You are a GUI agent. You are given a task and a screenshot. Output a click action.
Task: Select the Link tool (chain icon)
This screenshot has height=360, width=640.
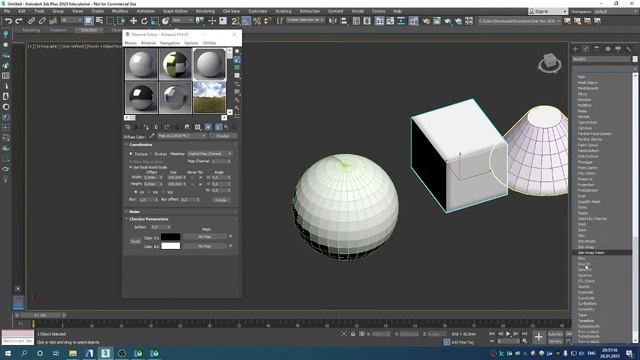(x=31, y=21)
